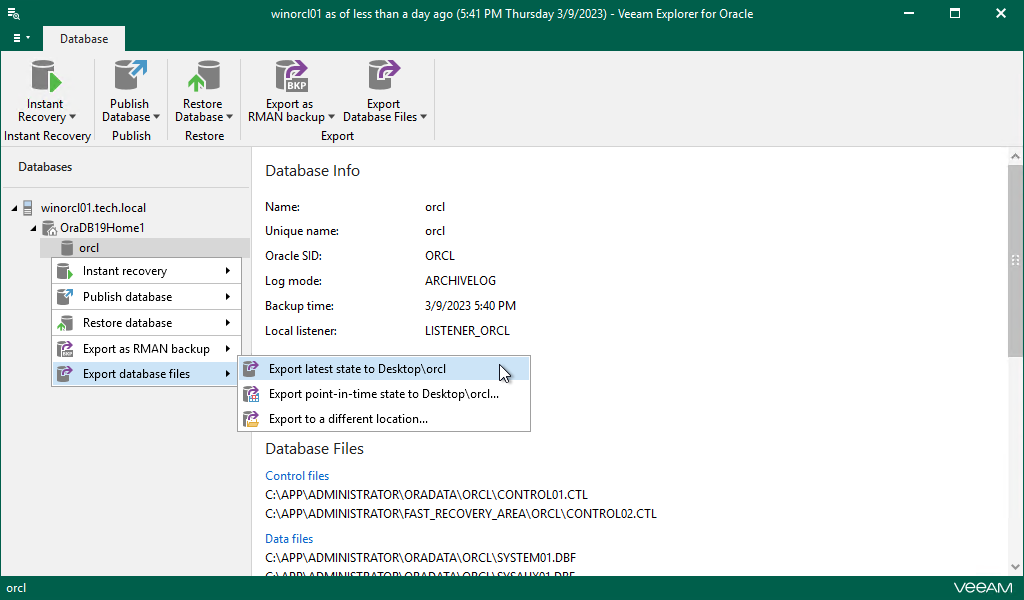Open the Export as RMAN backup submenu
Screen dimensions: 1024x600
(144, 349)
